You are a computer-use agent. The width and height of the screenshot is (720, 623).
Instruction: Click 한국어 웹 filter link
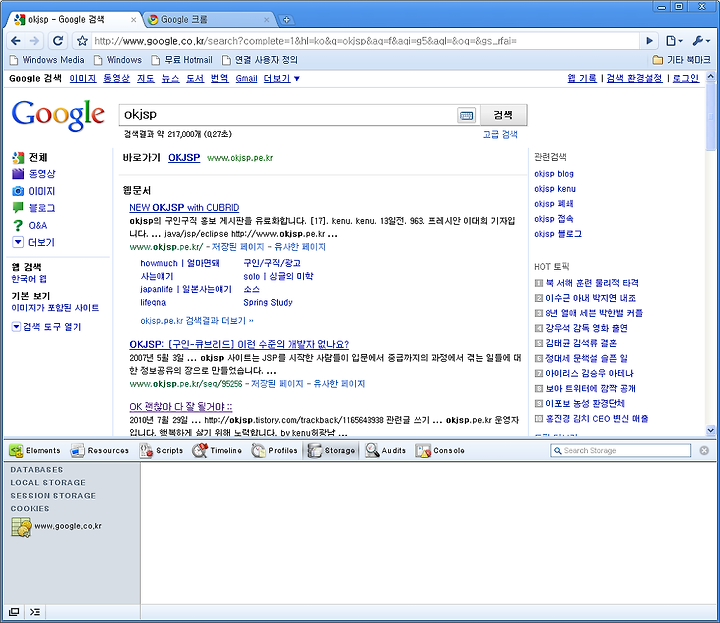[x=29, y=279]
